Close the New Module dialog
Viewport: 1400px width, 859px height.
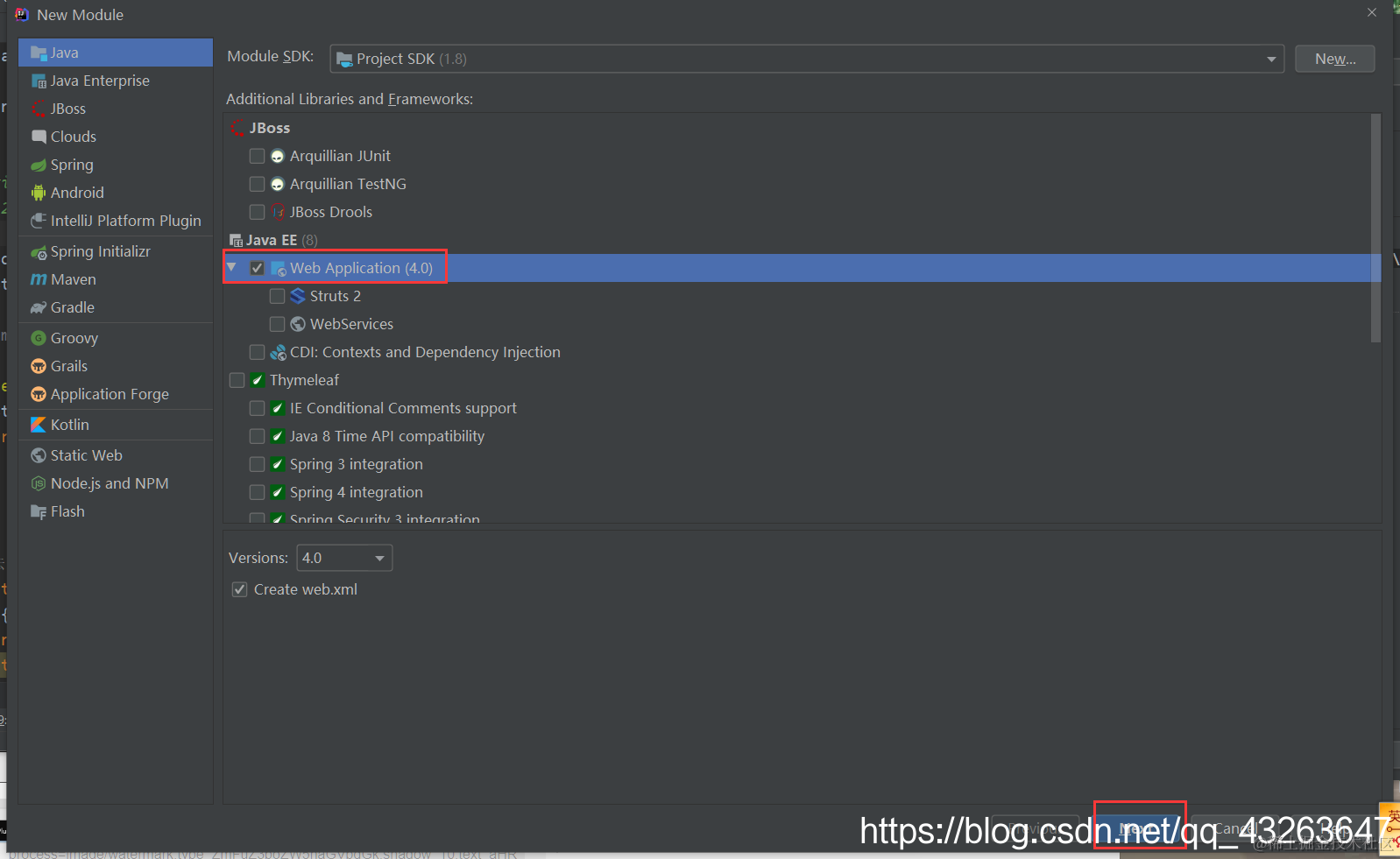click(x=1372, y=12)
